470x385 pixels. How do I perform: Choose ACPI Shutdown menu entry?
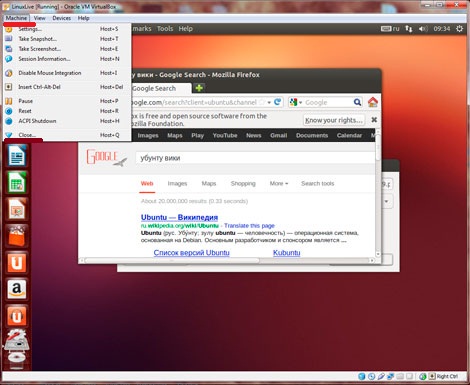pyautogui.click(x=67, y=121)
